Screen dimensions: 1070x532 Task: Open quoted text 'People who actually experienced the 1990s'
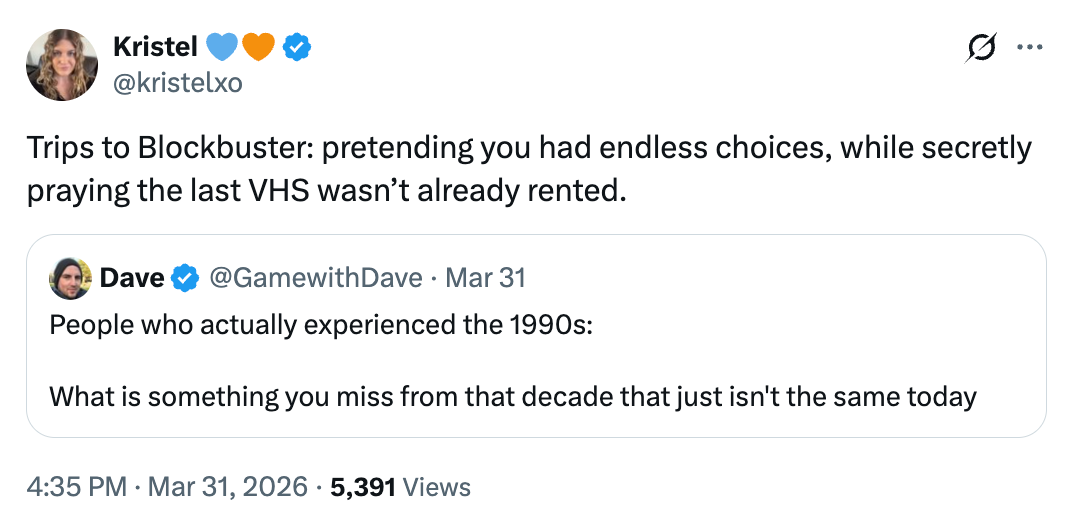[x=320, y=324]
